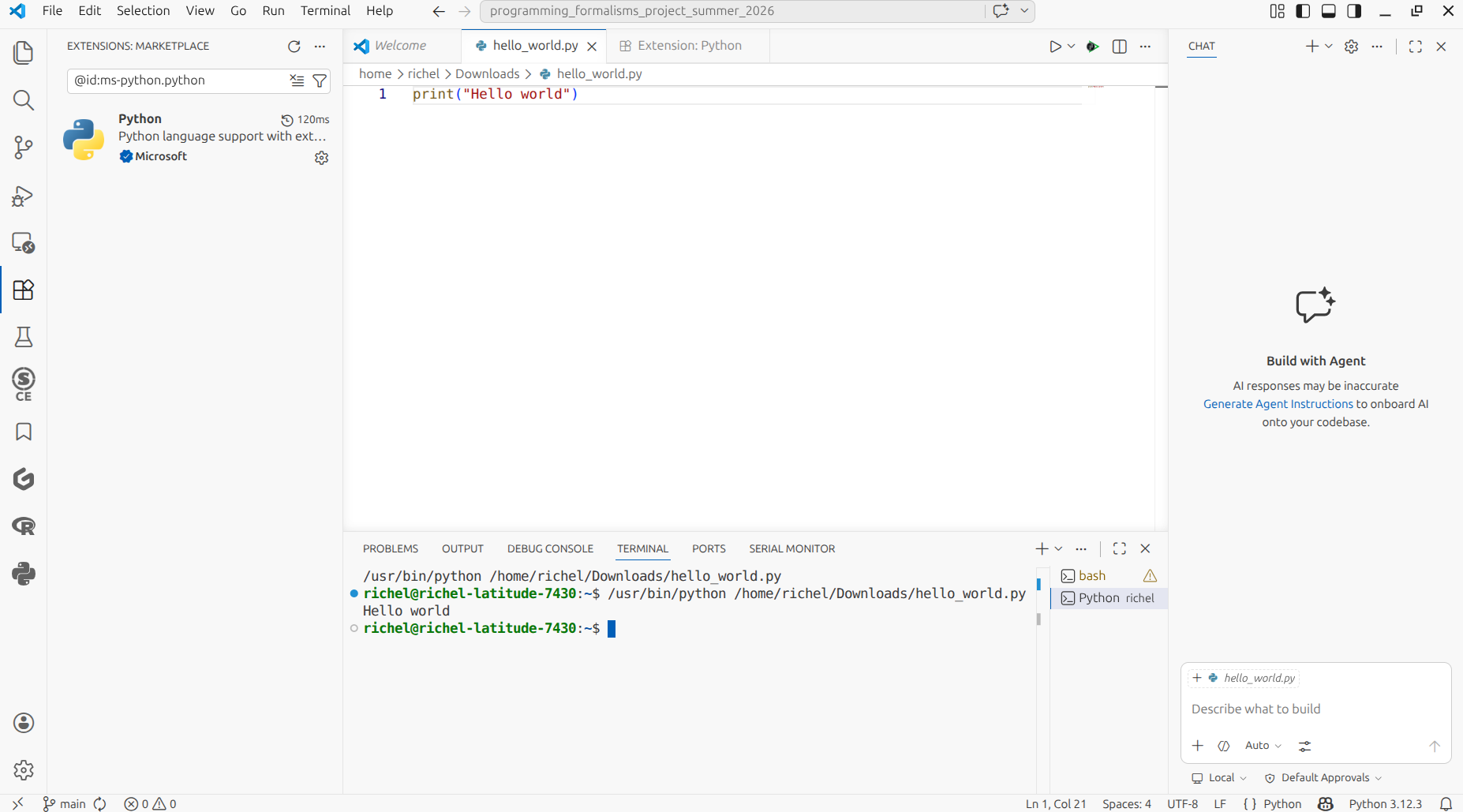The height and width of the screenshot is (812, 1463).
Task: Open the Run and Debug view
Action: 24,195
